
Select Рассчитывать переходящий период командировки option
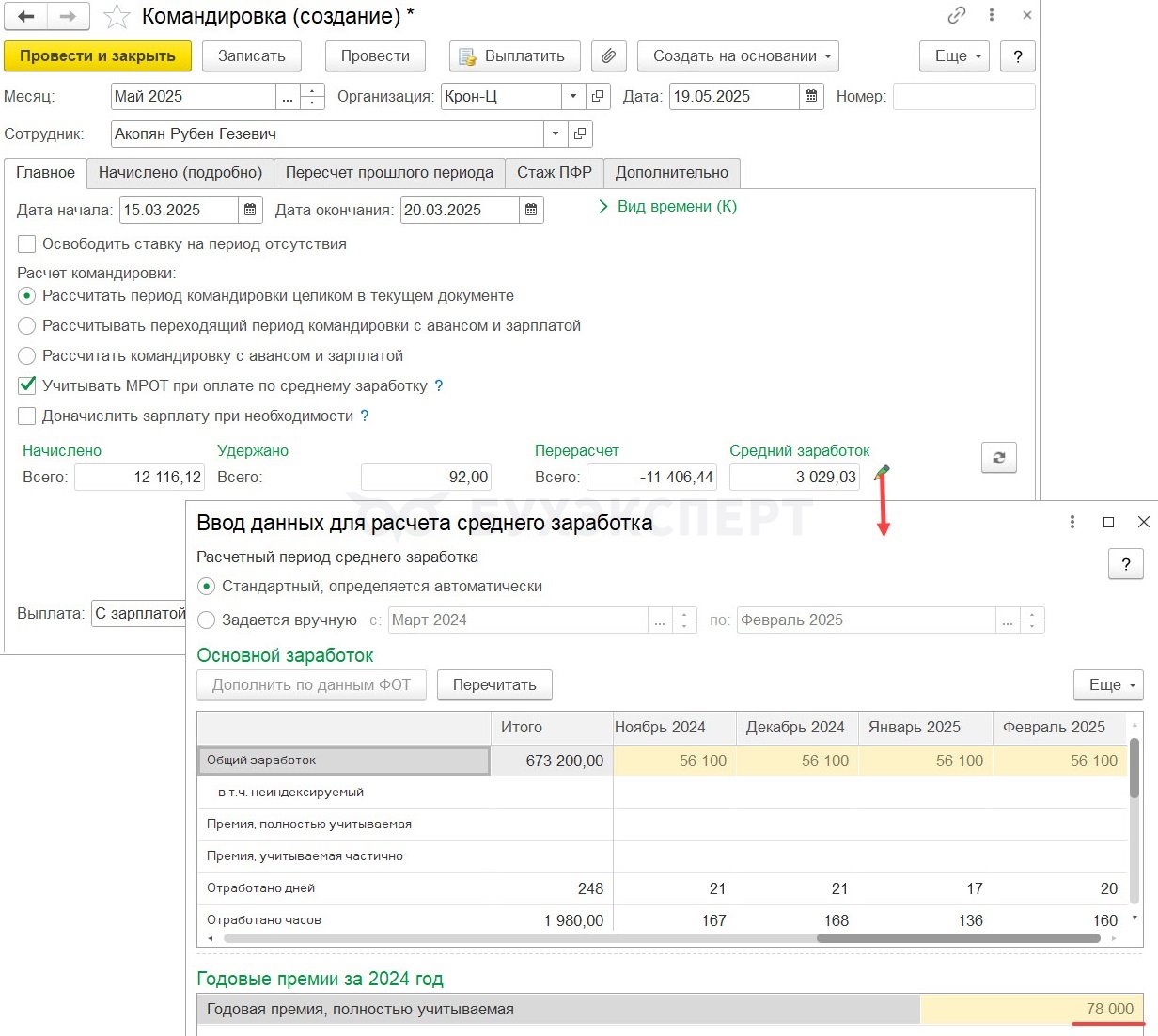27,326
